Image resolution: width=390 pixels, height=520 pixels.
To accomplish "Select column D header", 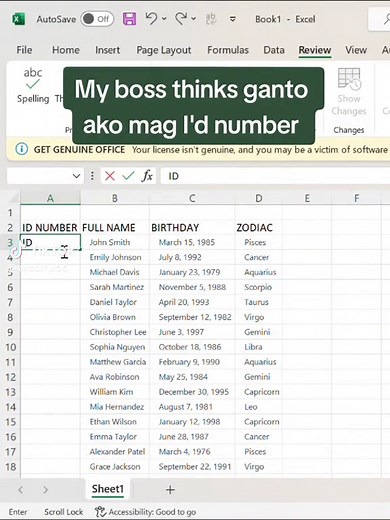I will (x=259, y=198).
